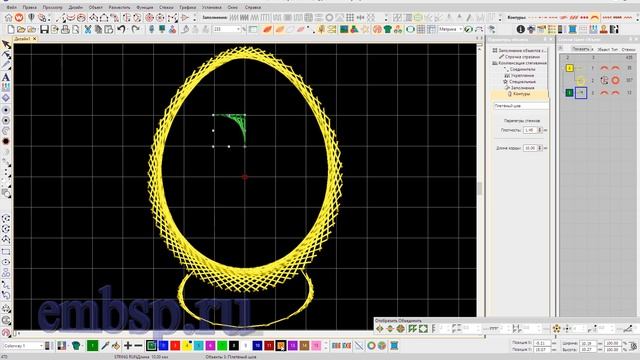Select Соединители in properties list
Screen dimensions: 640x360
point(520,69)
